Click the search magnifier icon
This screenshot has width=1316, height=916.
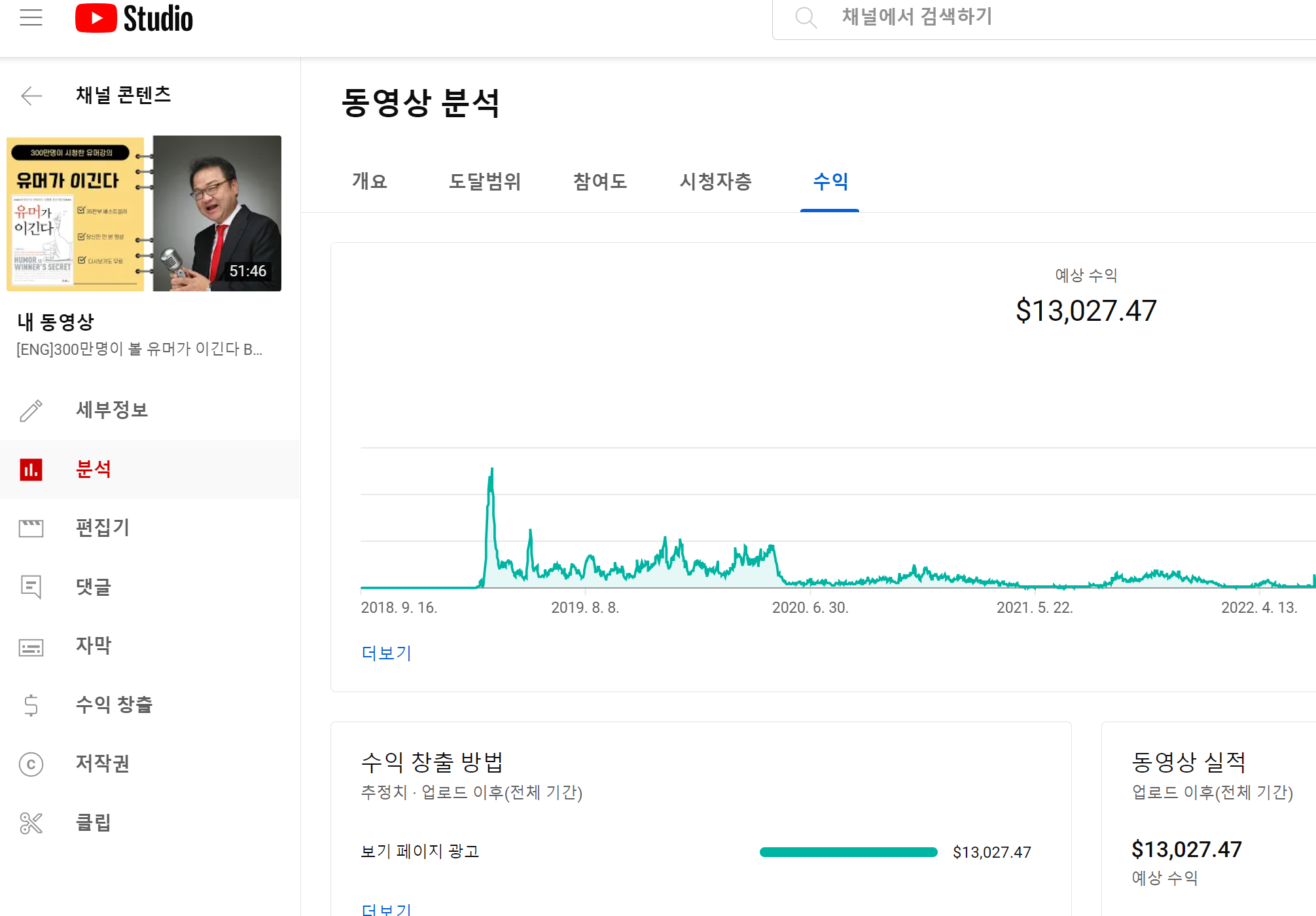click(806, 17)
